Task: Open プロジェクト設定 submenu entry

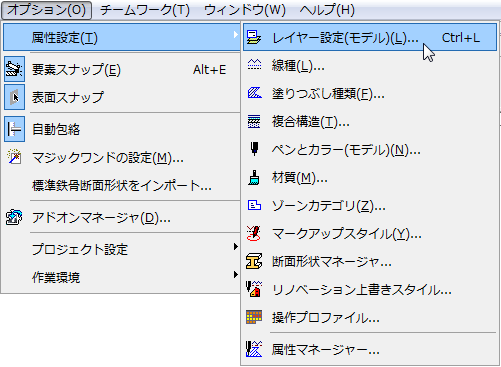Action: point(121,249)
